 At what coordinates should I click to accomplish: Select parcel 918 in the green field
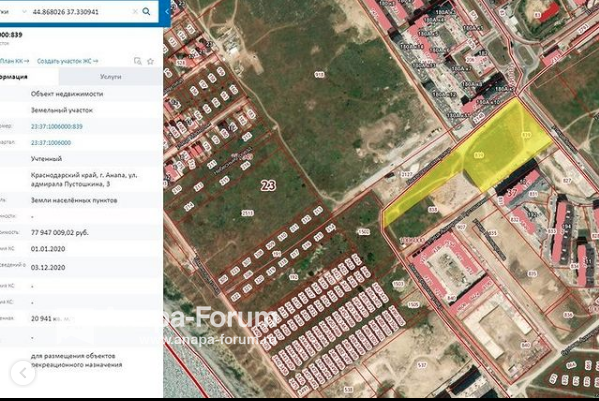319,75
